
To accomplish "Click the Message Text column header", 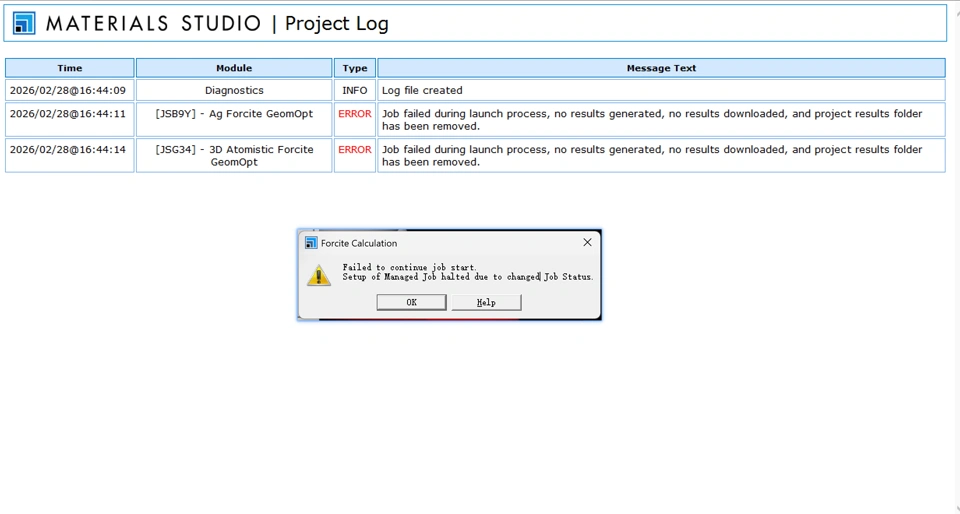I will [x=661, y=68].
